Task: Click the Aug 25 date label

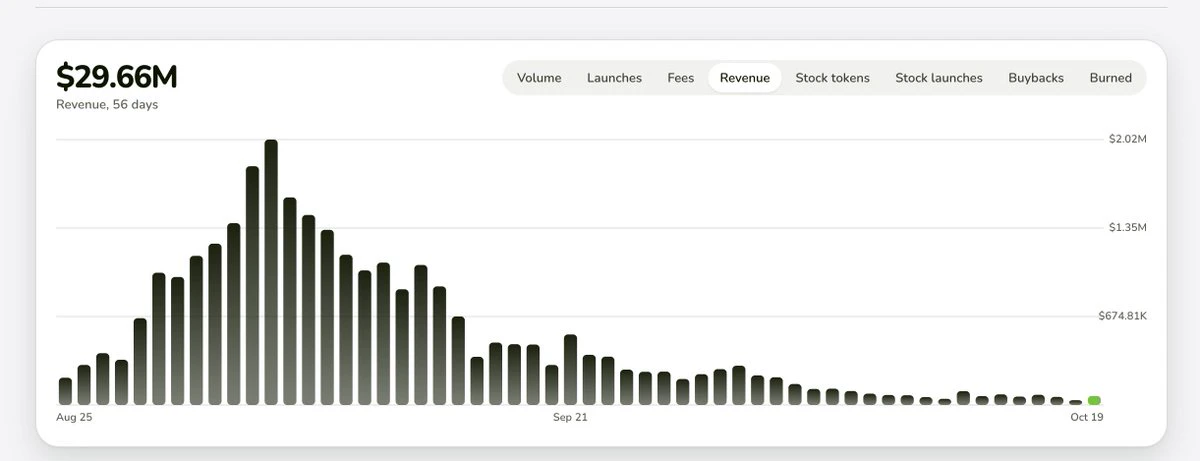Action: click(x=74, y=417)
